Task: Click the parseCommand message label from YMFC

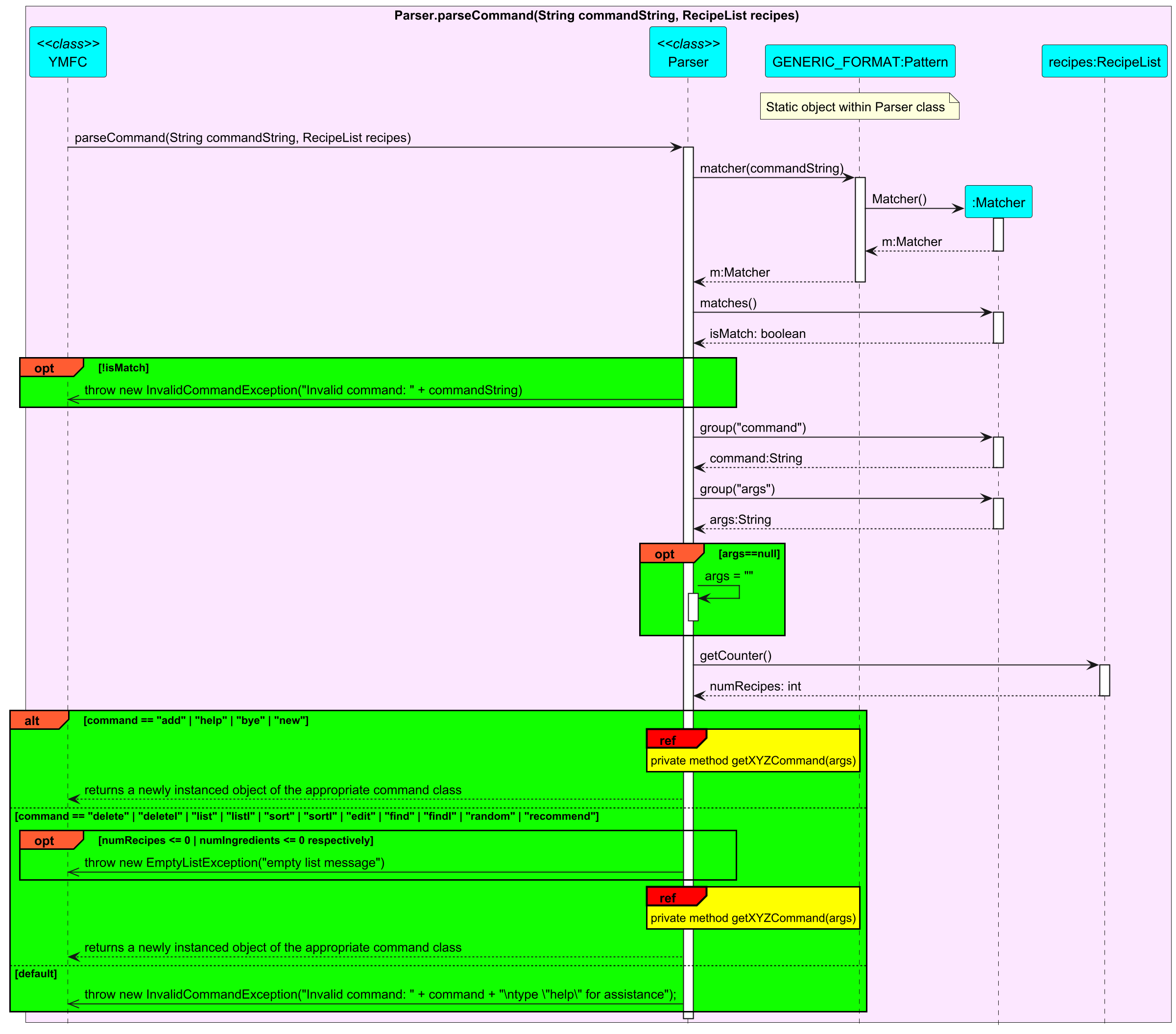Action: coord(243,138)
